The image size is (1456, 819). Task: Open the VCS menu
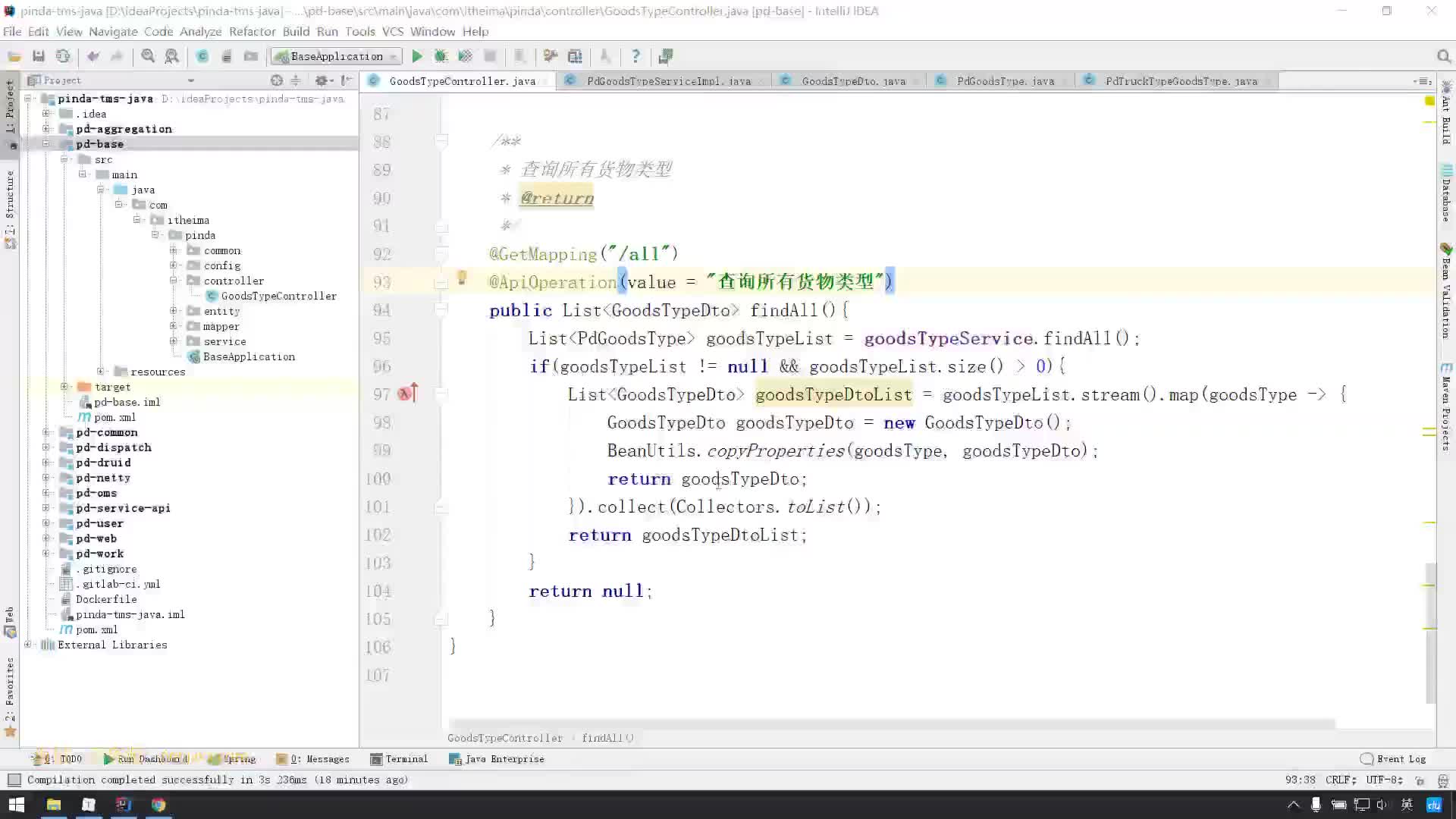(x=392, y=31)
